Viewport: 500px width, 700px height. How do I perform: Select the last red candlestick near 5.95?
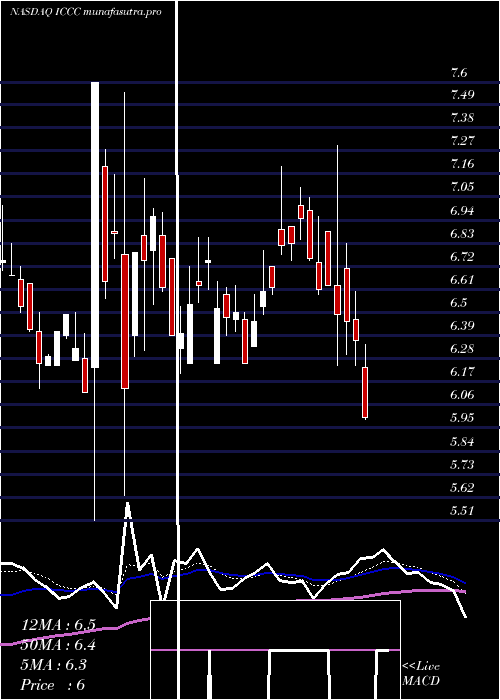[x=365, y=392]
